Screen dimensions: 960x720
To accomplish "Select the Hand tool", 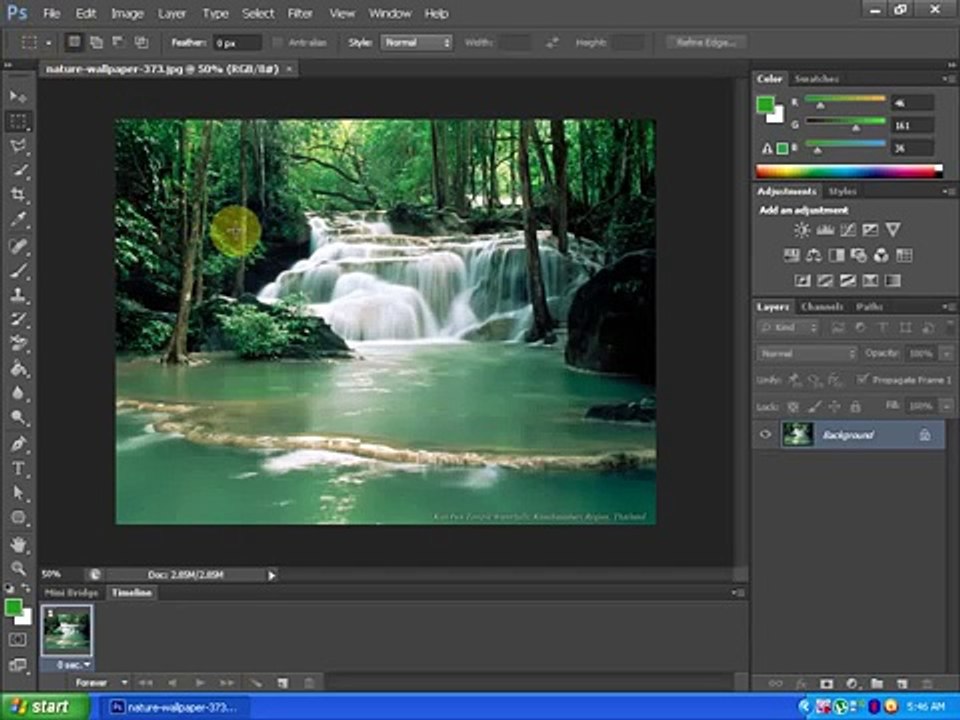I will pos(18,544).
